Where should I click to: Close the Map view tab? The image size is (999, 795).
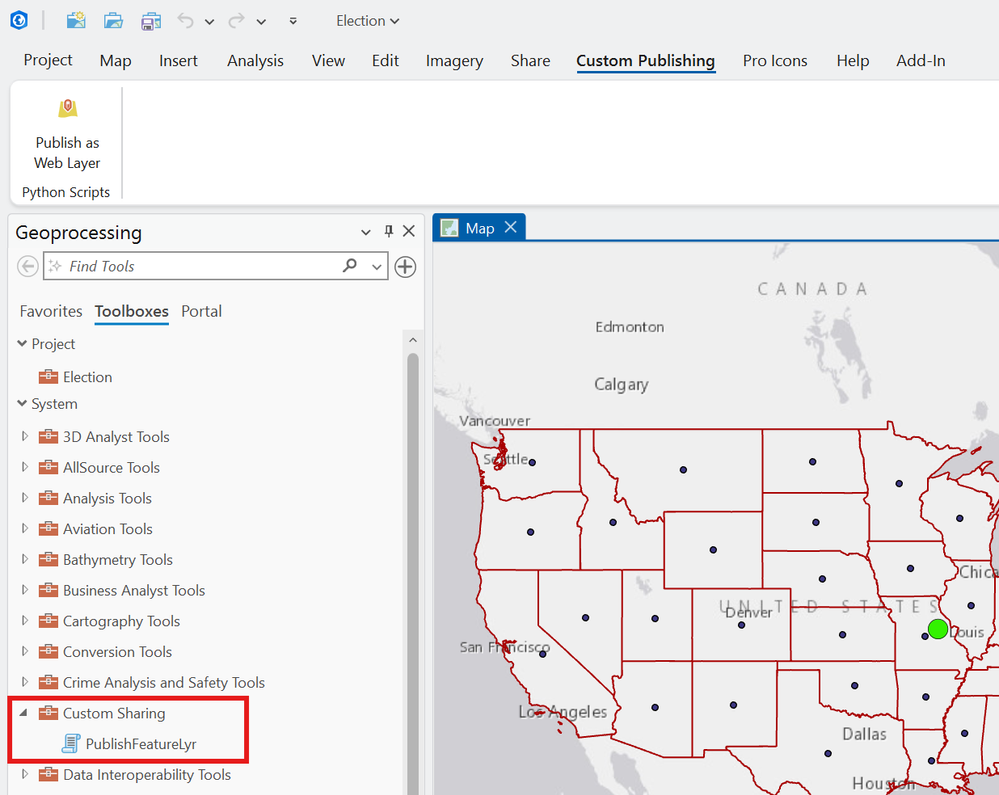click(x=511, y=227)
